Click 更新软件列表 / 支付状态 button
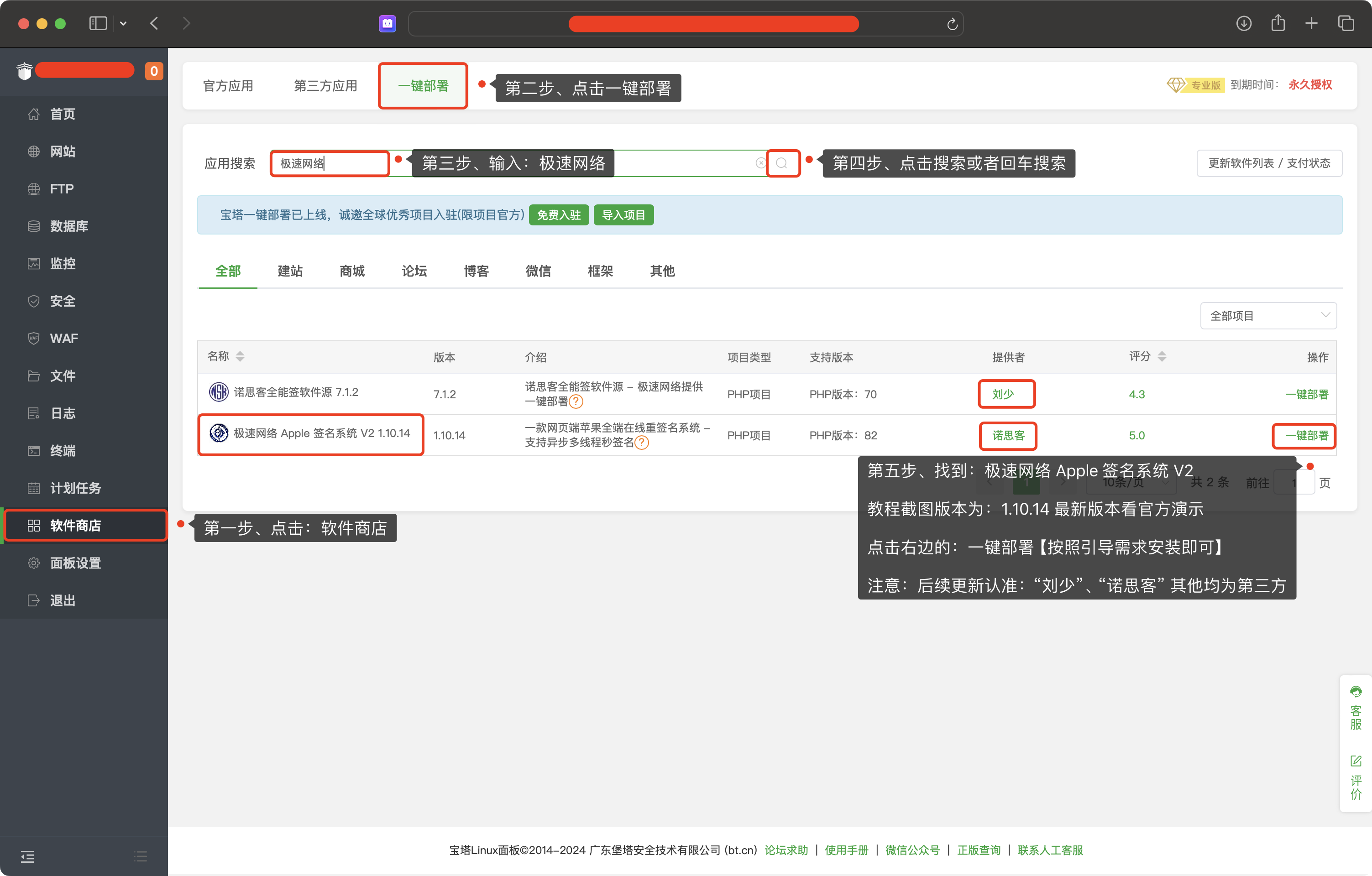The width and height of the screenshot is (1372, 876). tap(1269, 163)
